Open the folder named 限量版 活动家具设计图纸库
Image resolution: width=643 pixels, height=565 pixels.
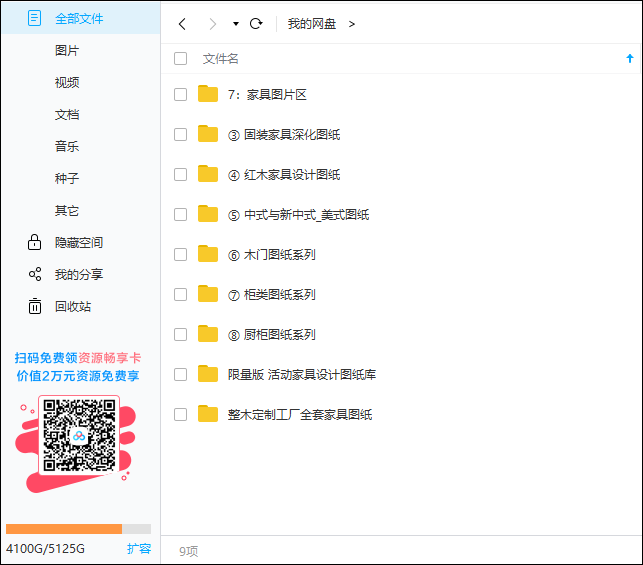[x=302, y=374]
